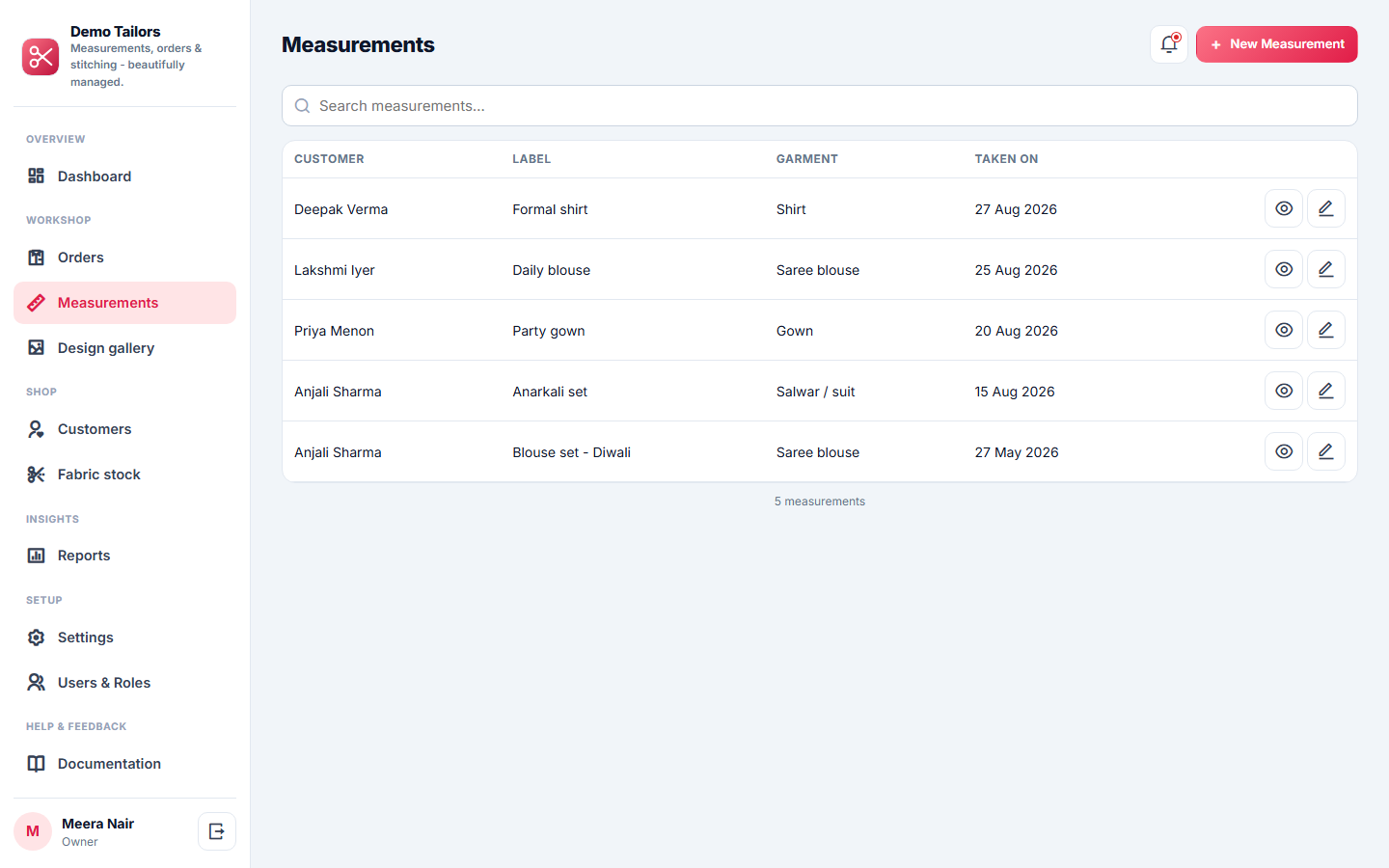
Task: Click the Blouse set - Diwali label
Action: pyautogui.click(x=571, y=452)
